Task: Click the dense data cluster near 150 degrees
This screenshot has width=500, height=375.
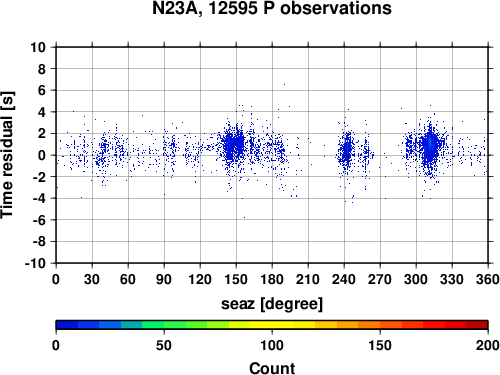Action: click(x=233, y=146)
